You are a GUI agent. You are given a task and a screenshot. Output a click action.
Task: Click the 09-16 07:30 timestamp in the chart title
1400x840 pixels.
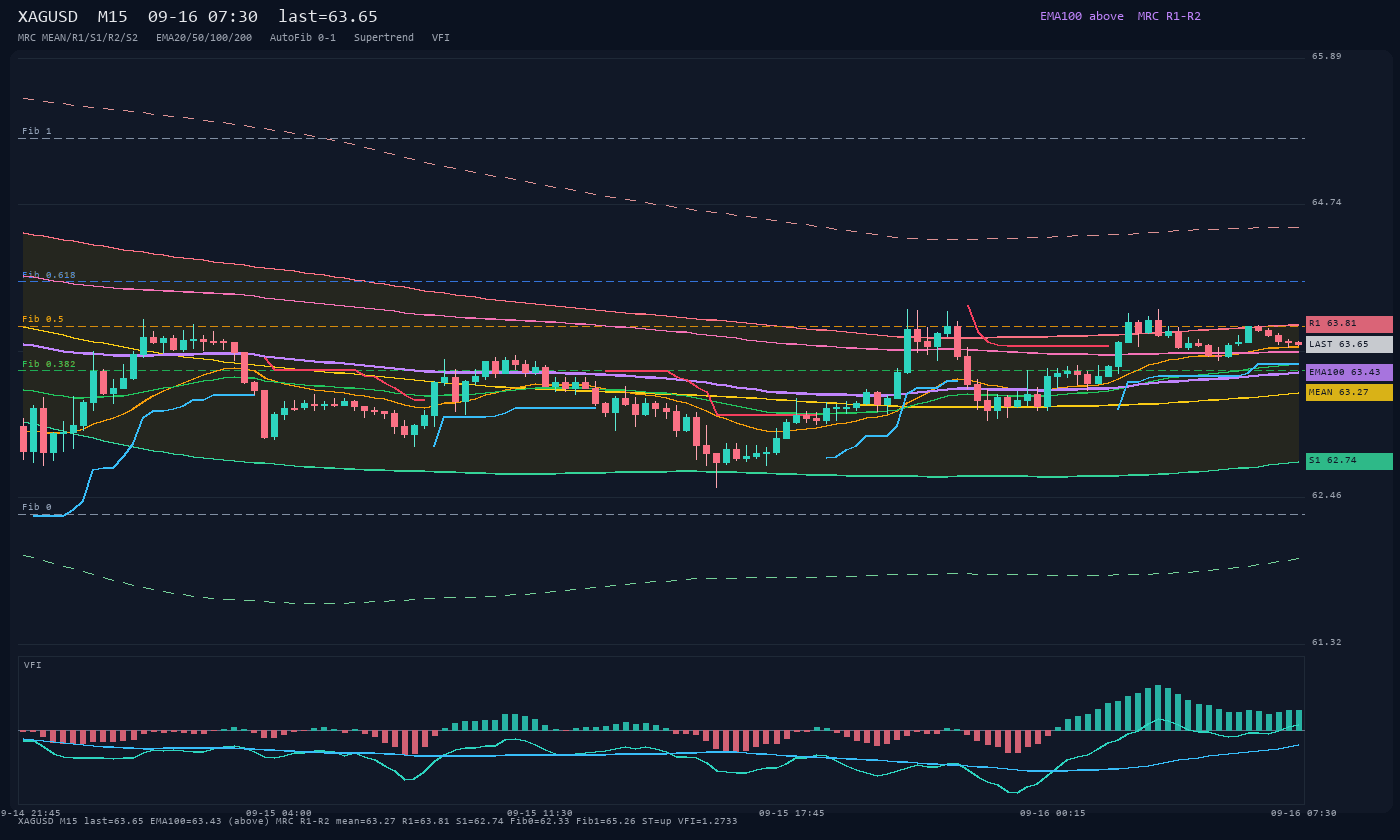(x=203, y=17)
